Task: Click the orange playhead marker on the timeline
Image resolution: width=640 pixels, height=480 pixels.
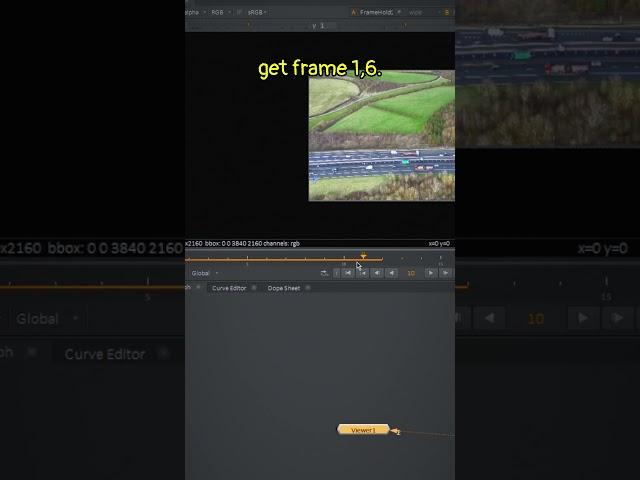Action: pos(363,256)
